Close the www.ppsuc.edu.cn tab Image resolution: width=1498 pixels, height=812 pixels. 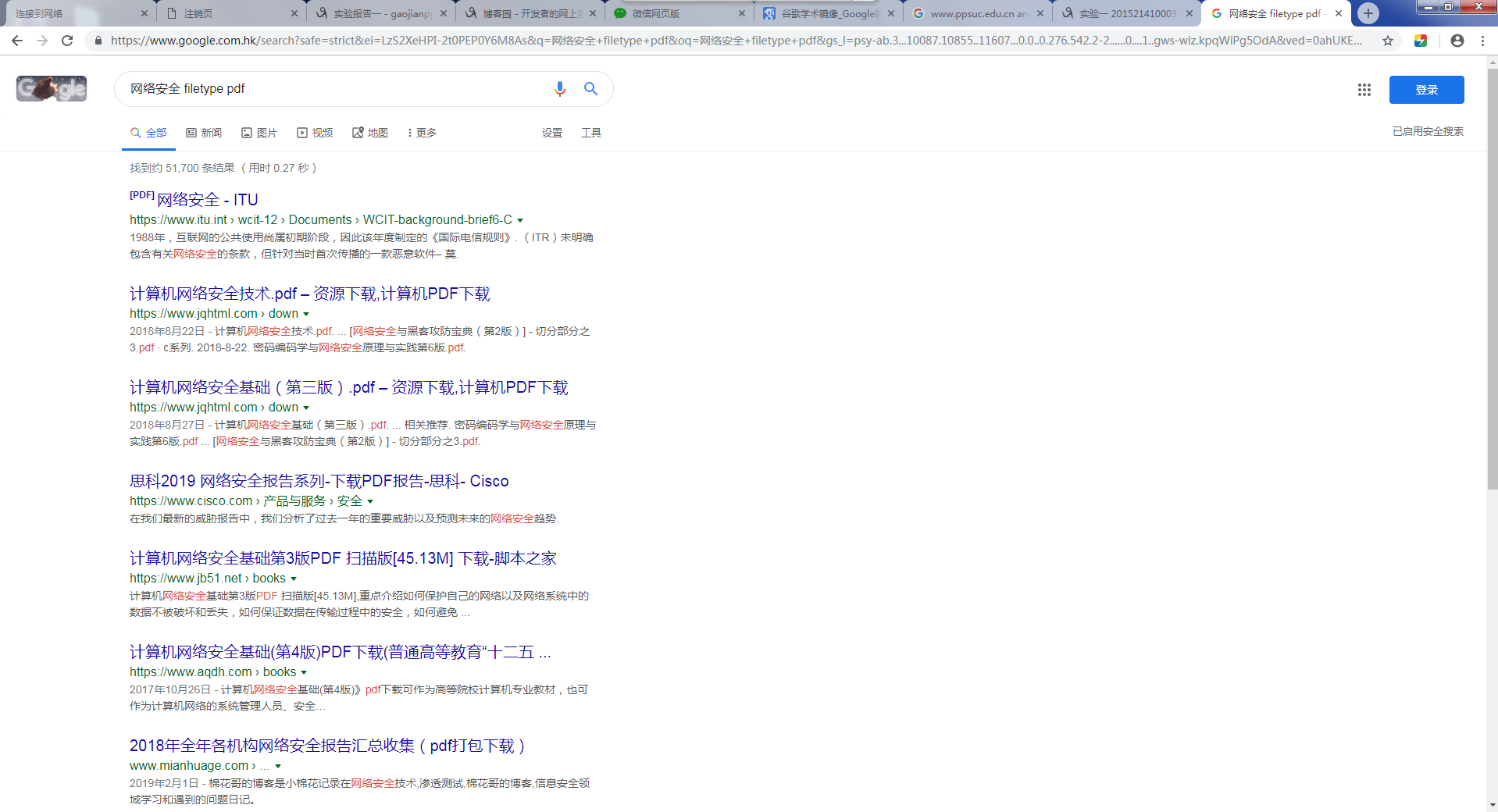1040,13
